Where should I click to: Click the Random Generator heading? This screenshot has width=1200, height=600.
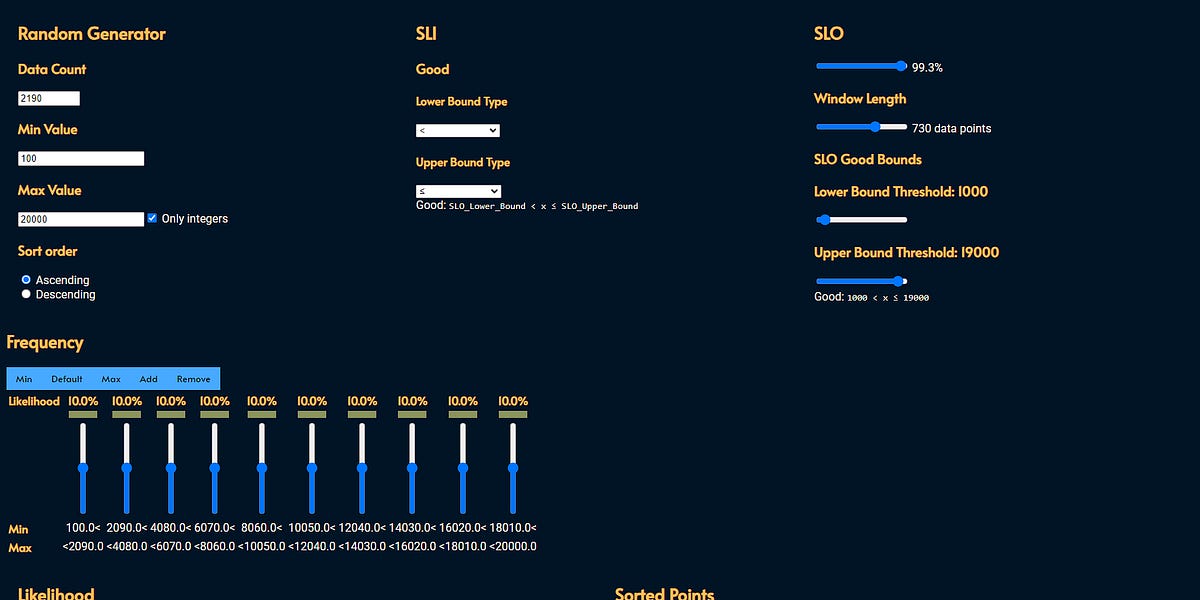92,34
